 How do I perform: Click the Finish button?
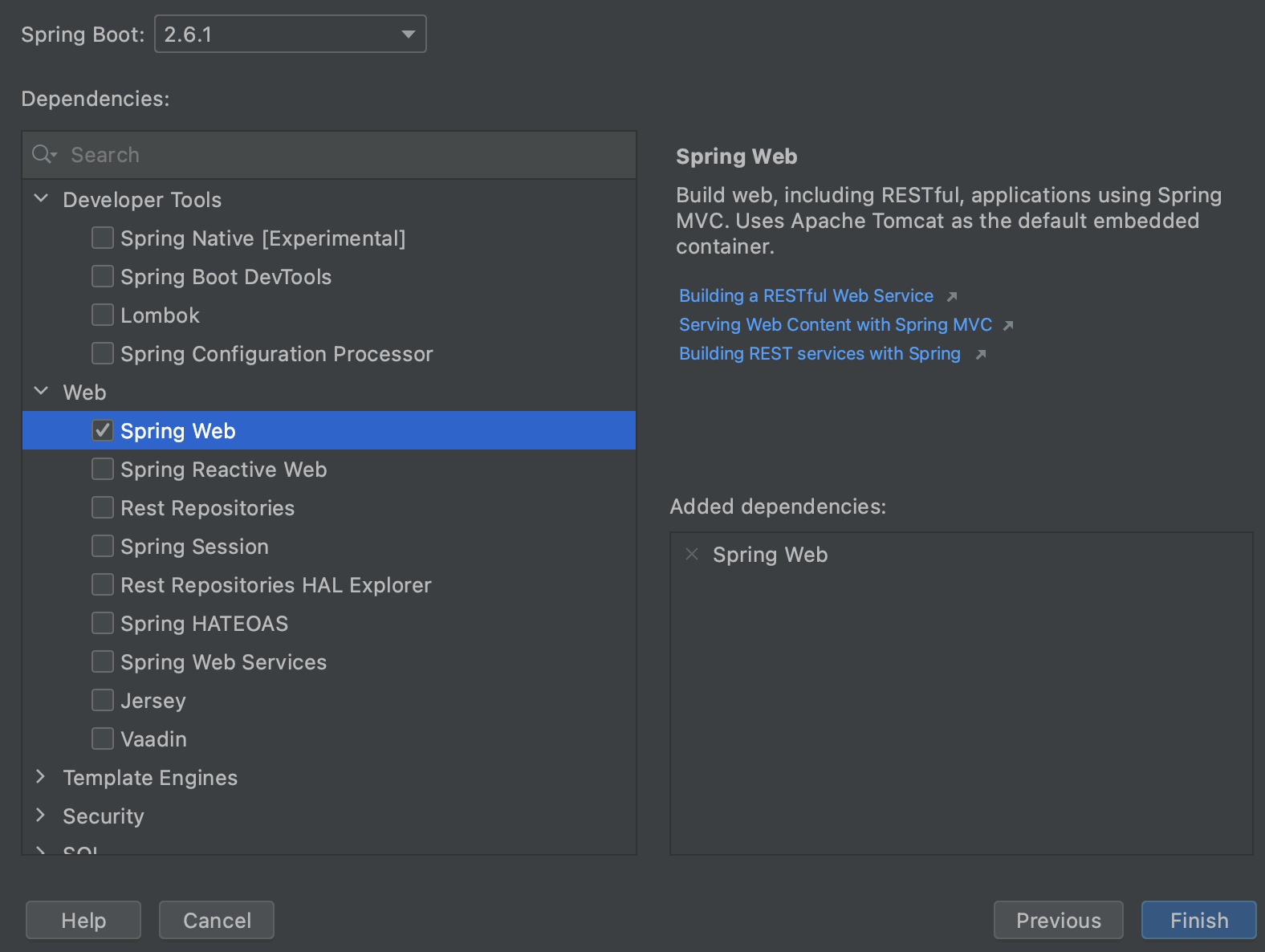coord(1199,920)
